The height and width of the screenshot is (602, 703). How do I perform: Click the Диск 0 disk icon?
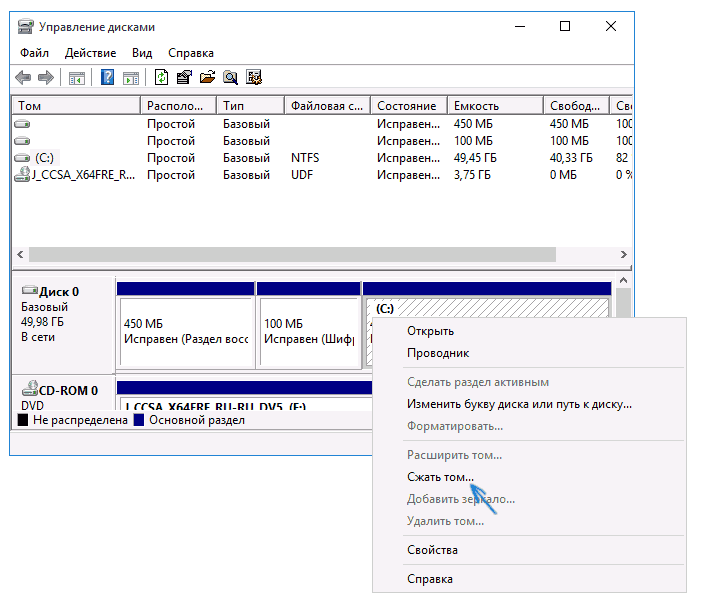[30, 290]
